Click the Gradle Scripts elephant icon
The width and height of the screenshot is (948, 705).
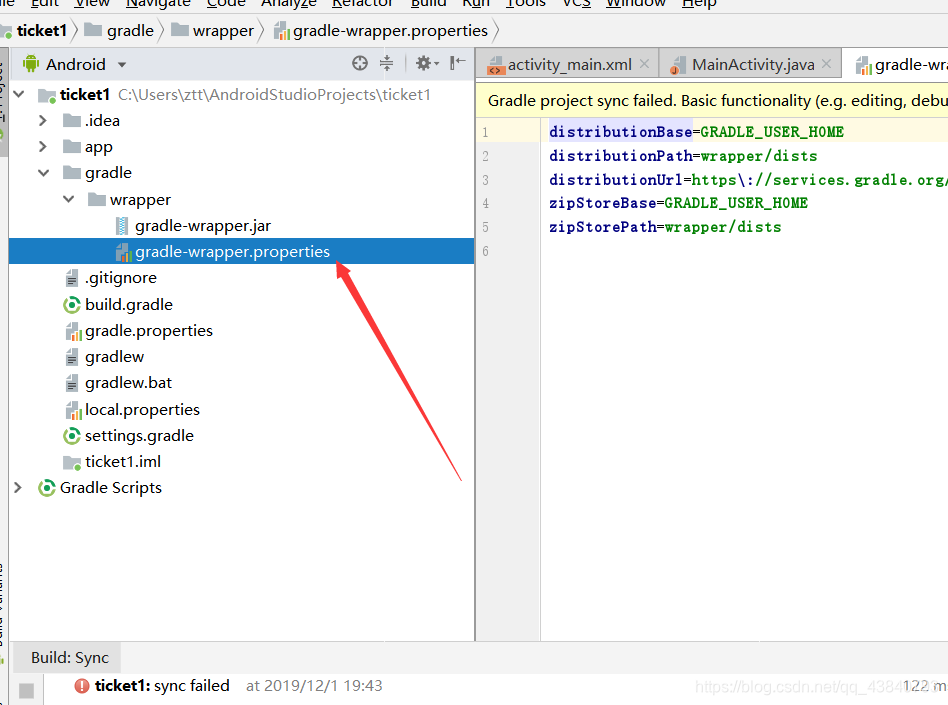46,487
